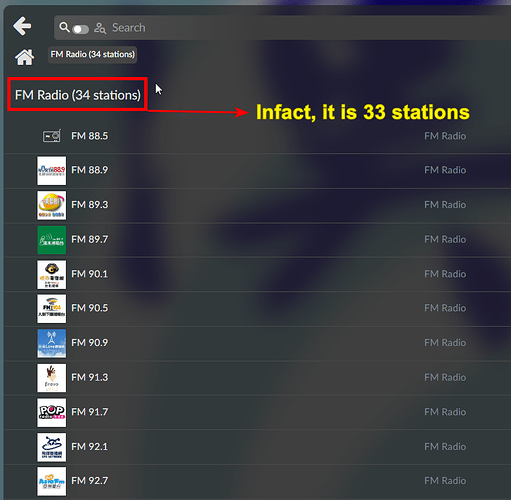511x500 pixels.
Task: Play station FM 88.5
Action: (90, 136)
